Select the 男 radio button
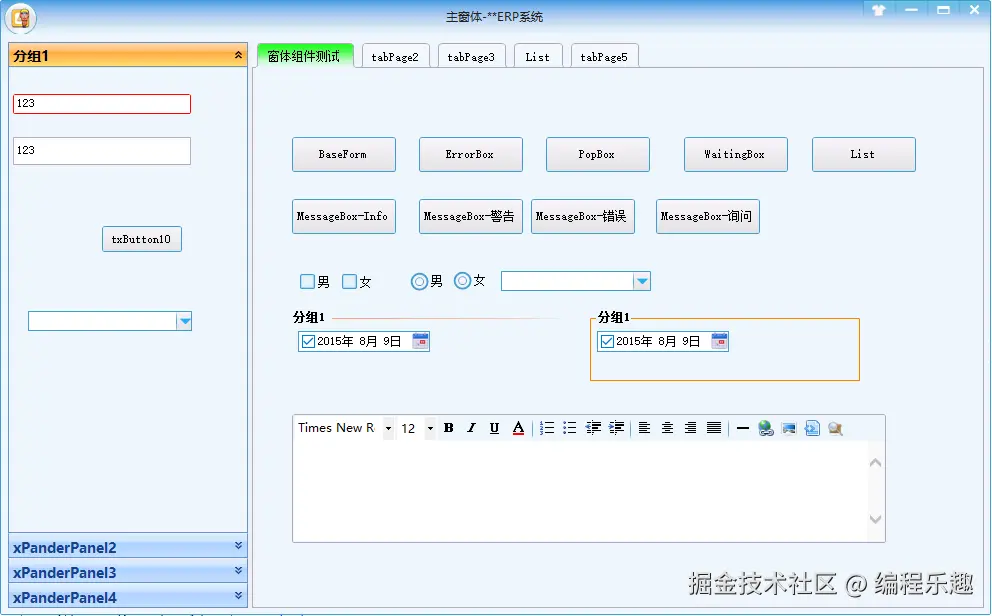The width and height of the screenshot is (992, 616). (x=419, y=281)
